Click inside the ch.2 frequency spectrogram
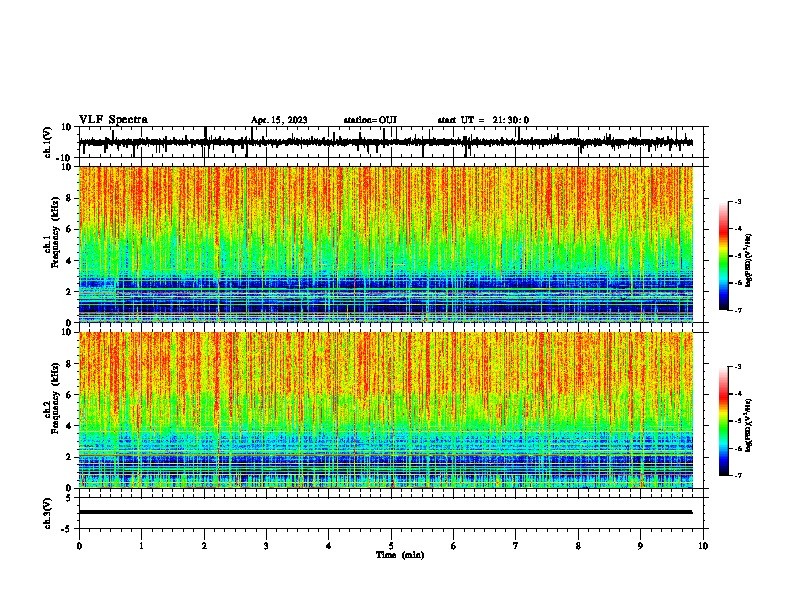Image resolution: width=792 pixels, height=612 pixels. coord(386,410)
